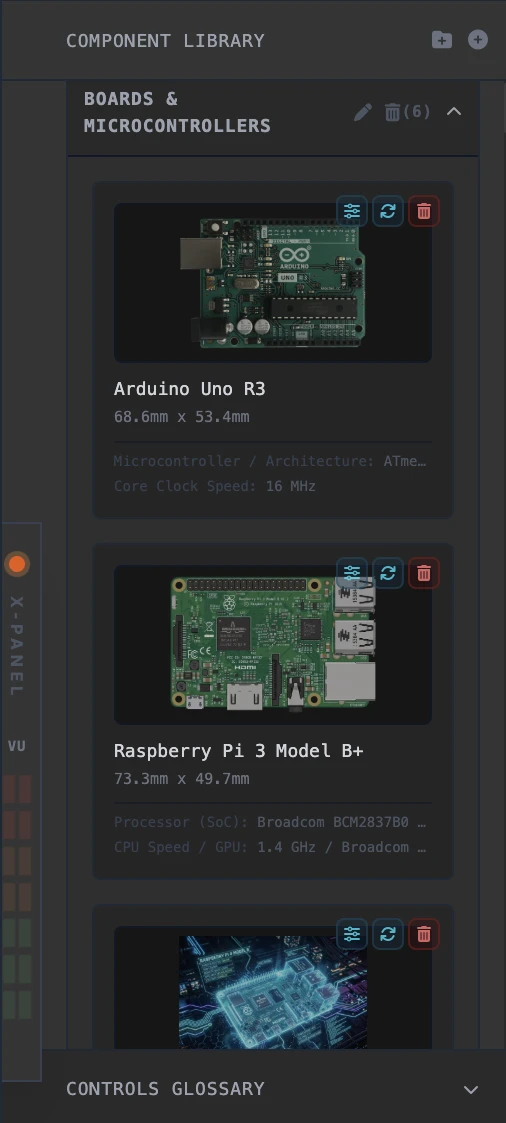Image resolution: width=506 pixels, height=1123 pixels.
Task: Select the glowing blue circuit board image
Action: pos(273,992)
